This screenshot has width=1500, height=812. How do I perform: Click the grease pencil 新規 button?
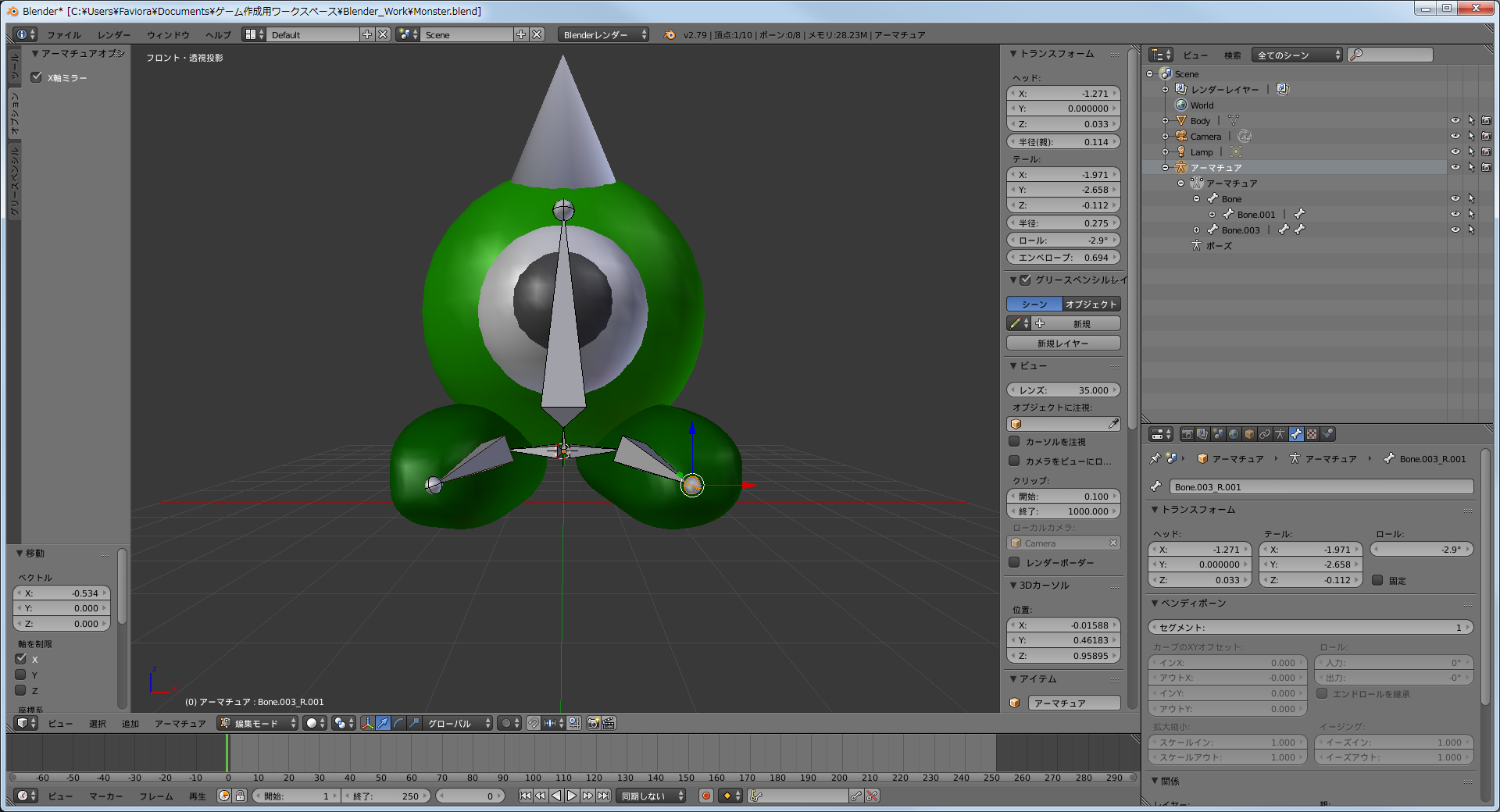[1077, 323]
